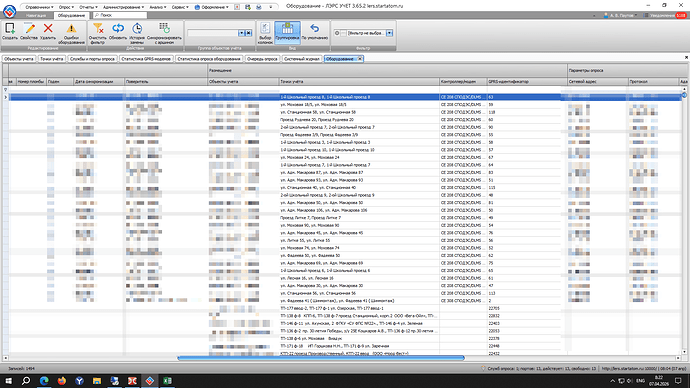Close the Оборудование document tab
This screenshot has width=690, height=388.
360,59
